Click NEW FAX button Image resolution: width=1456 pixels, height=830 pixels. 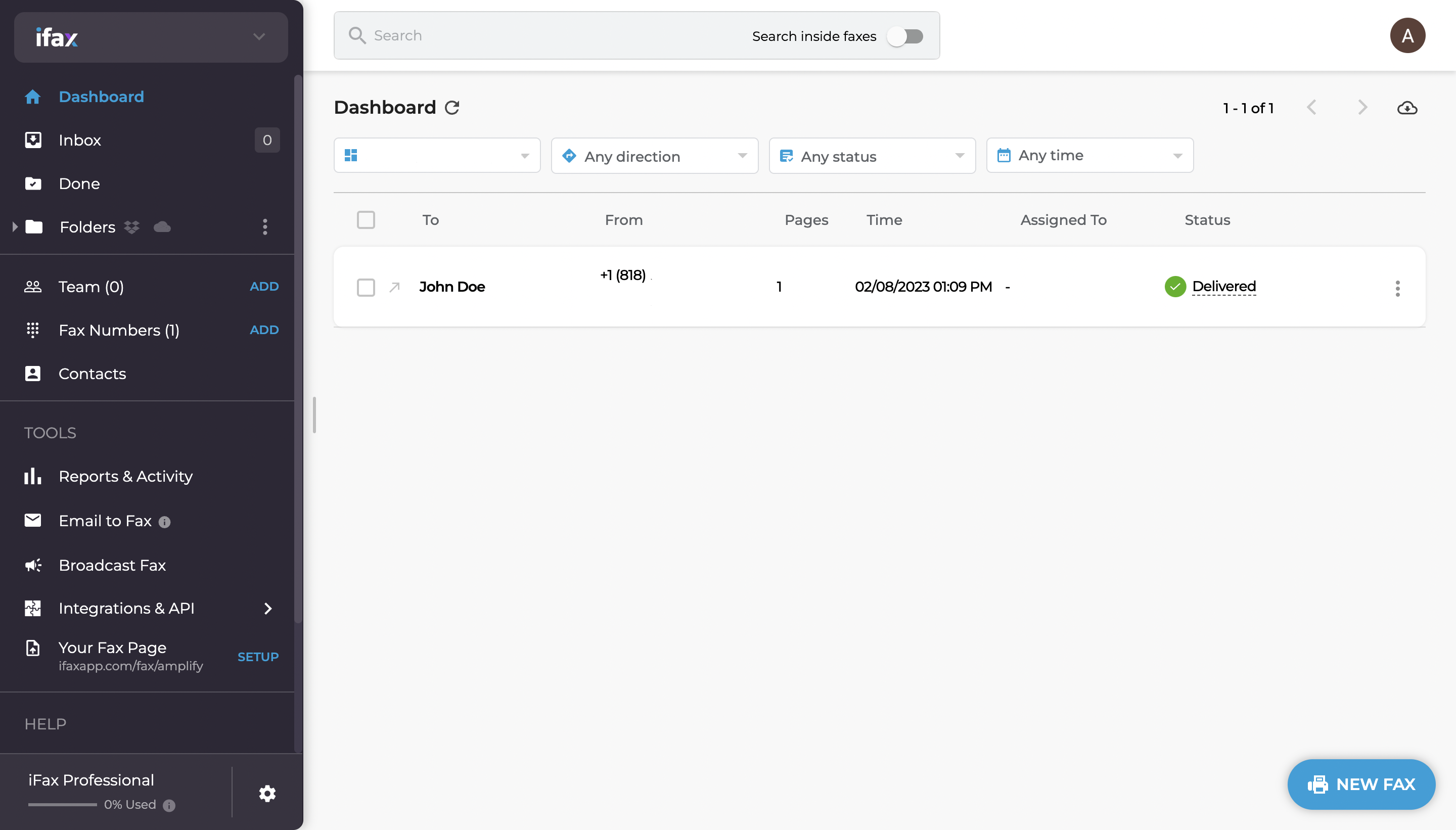1362,784
